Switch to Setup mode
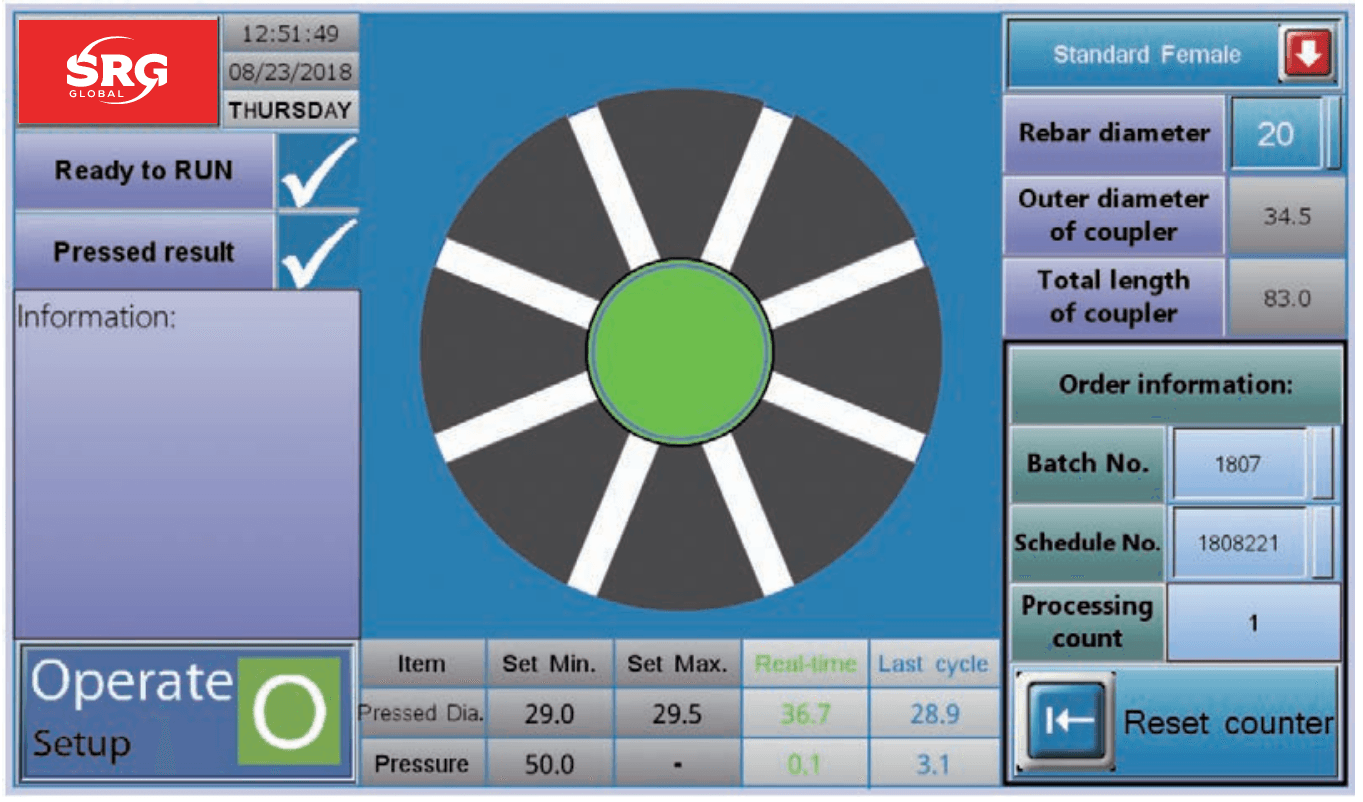The height and width of the screenshot is (802, 1363). 82,744
